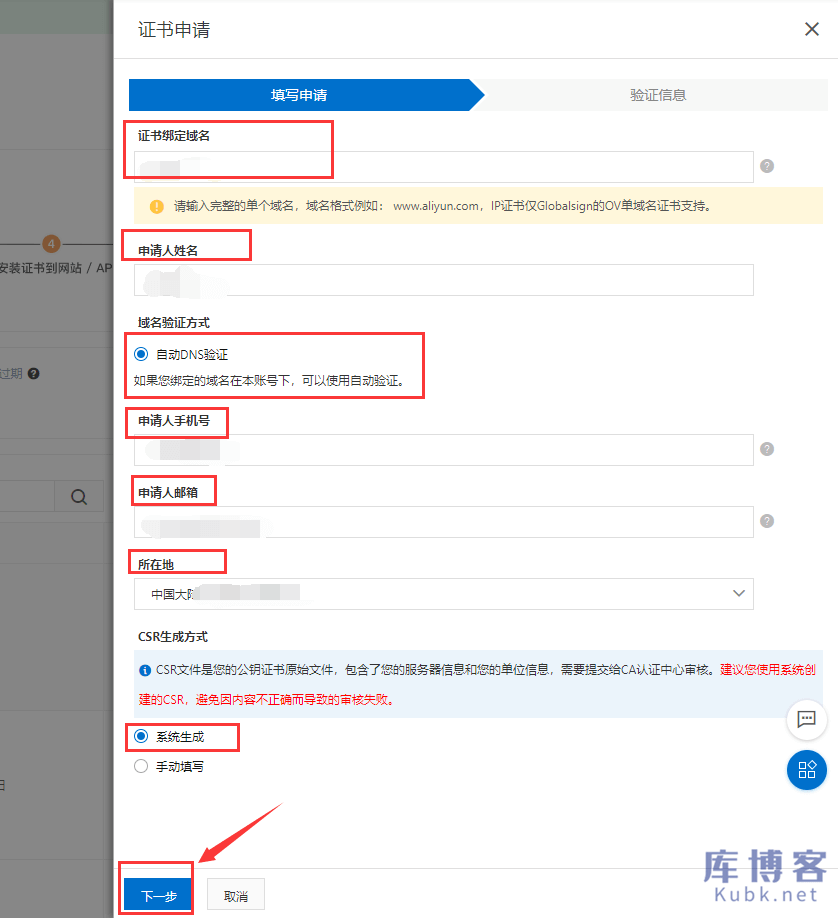
Task: Click the search magnifier icon on the left panel
Action: (x=79, y=496)
